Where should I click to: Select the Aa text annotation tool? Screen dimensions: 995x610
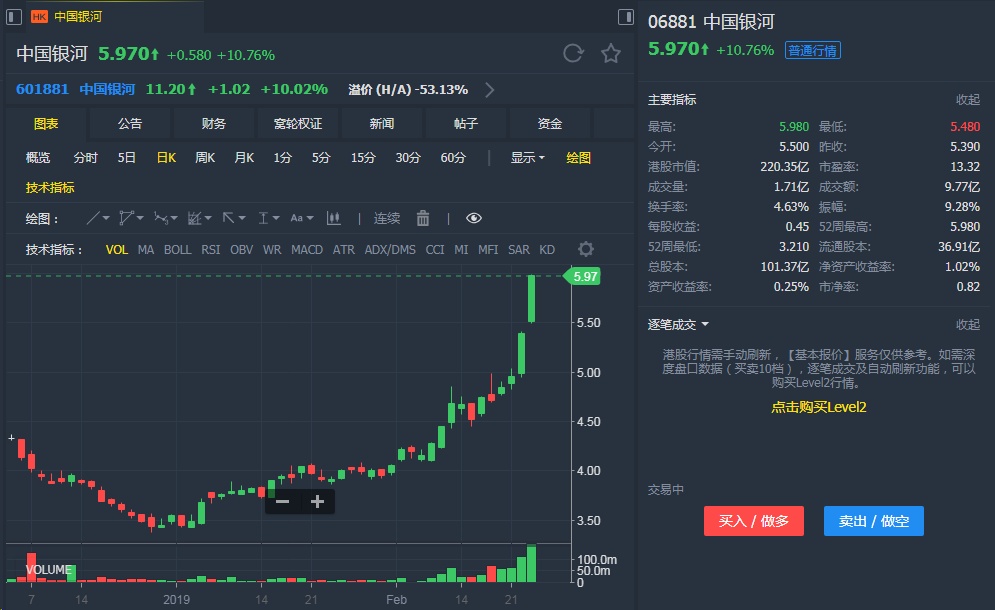click(x=296, y=218)
